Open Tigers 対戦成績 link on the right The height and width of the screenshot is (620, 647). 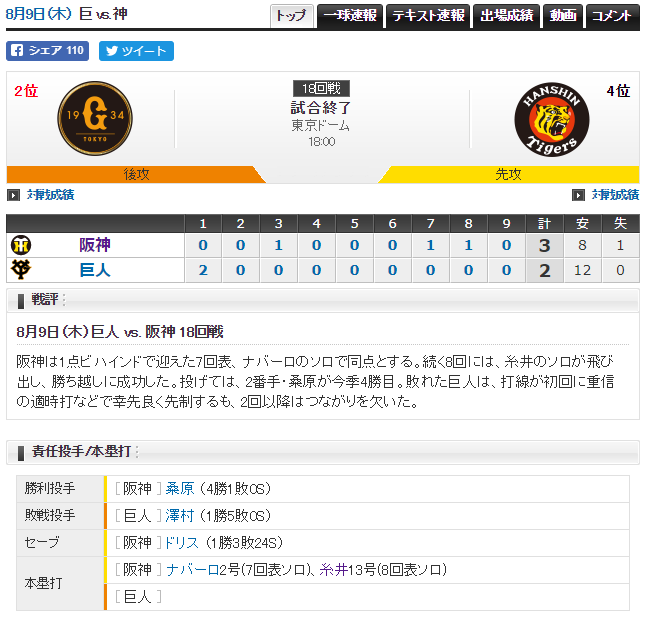point(615,195)
